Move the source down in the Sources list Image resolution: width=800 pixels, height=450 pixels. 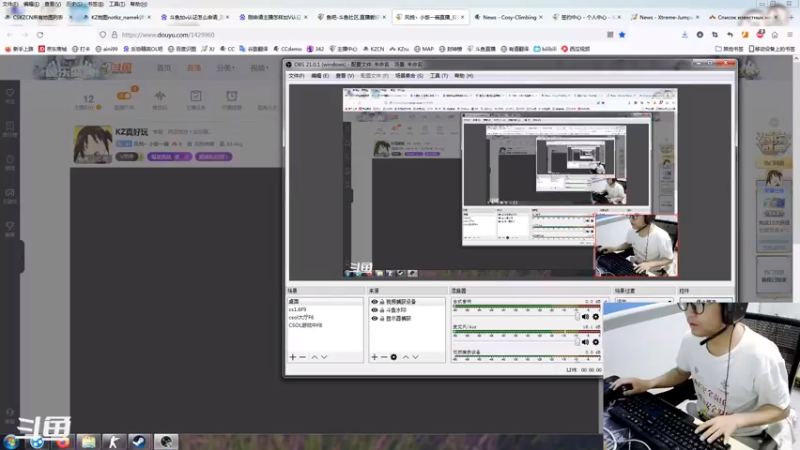coord(416,357)
